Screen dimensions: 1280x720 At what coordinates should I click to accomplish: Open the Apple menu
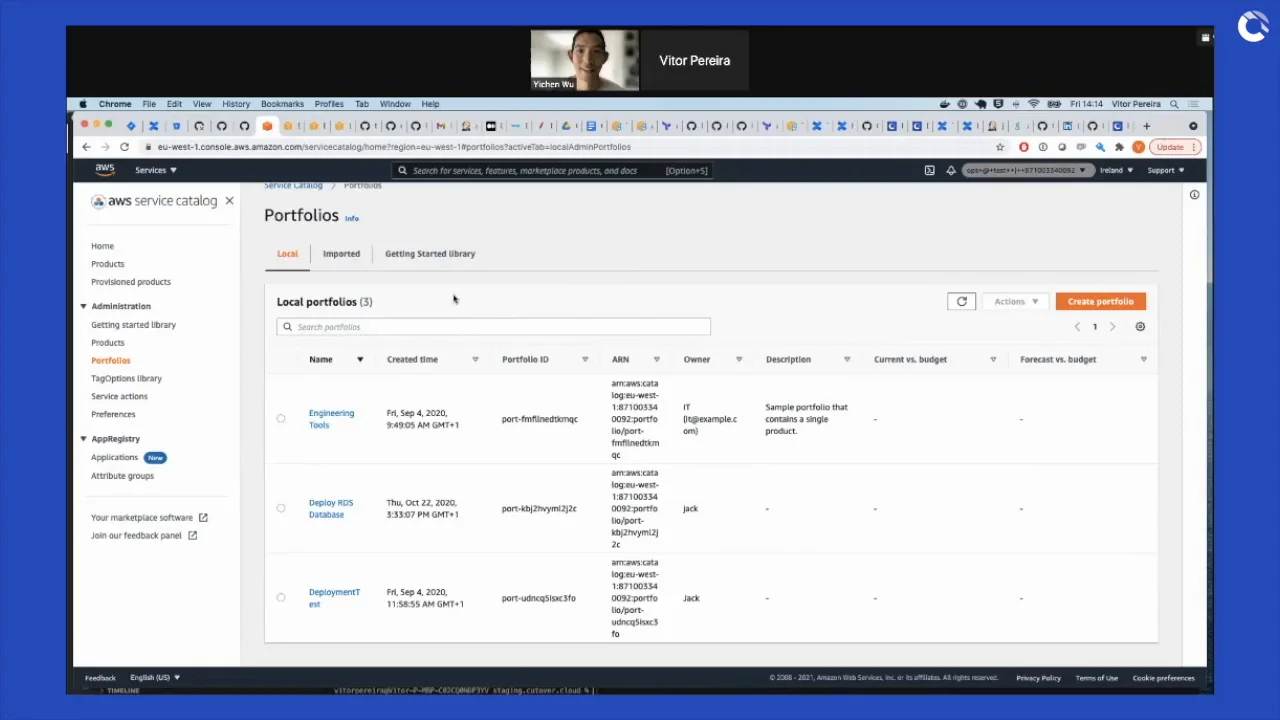83,104
